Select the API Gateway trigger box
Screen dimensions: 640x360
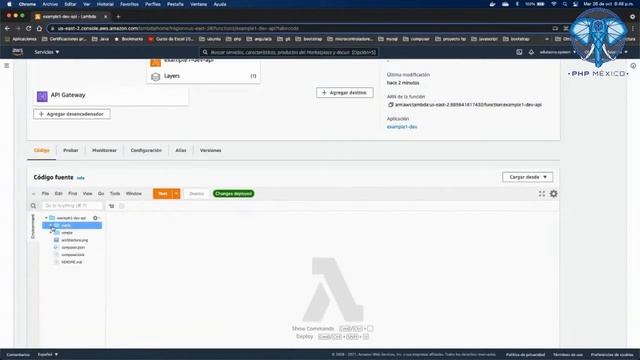pos(111,96)
